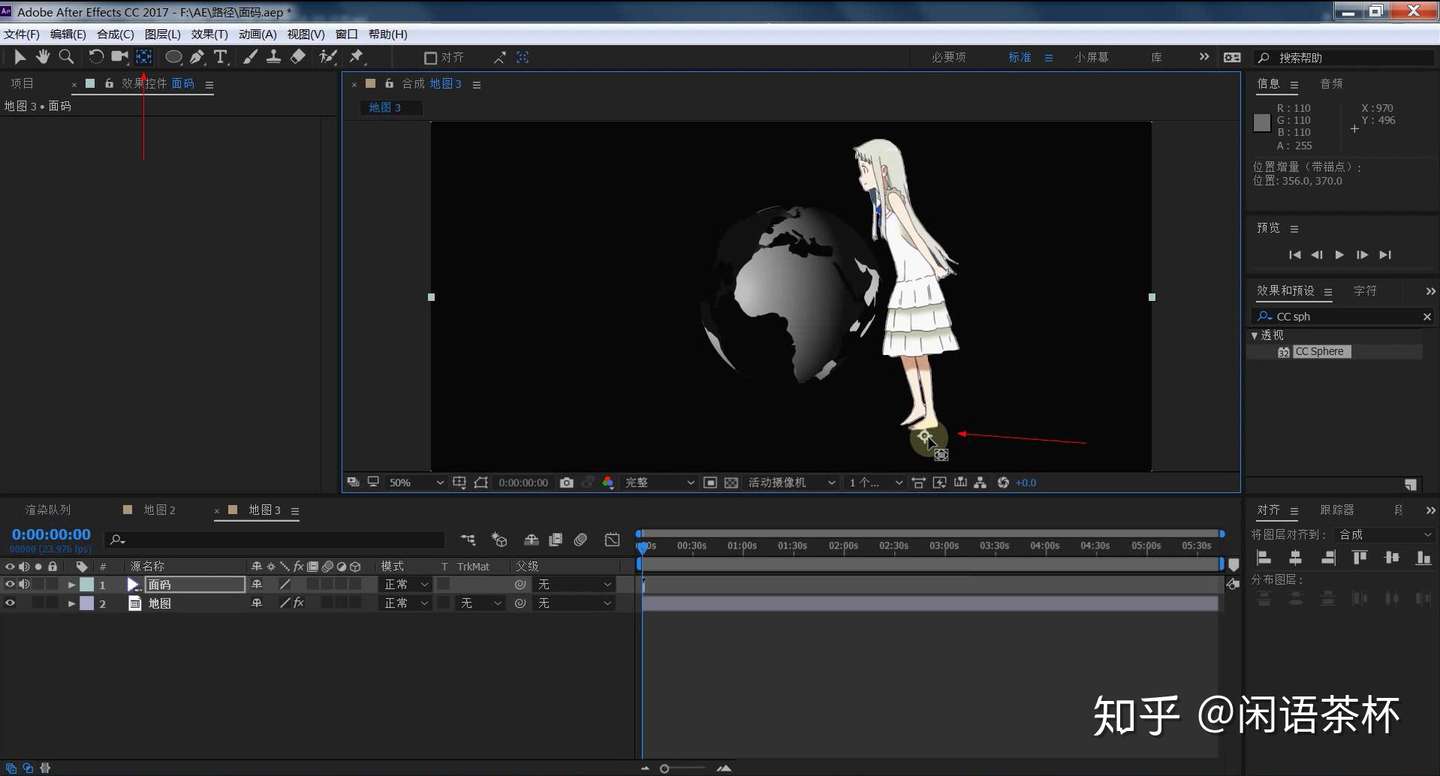Select the Zoom magnifier tool
This screenshot has height=776, width=1440.
[66, 57]
